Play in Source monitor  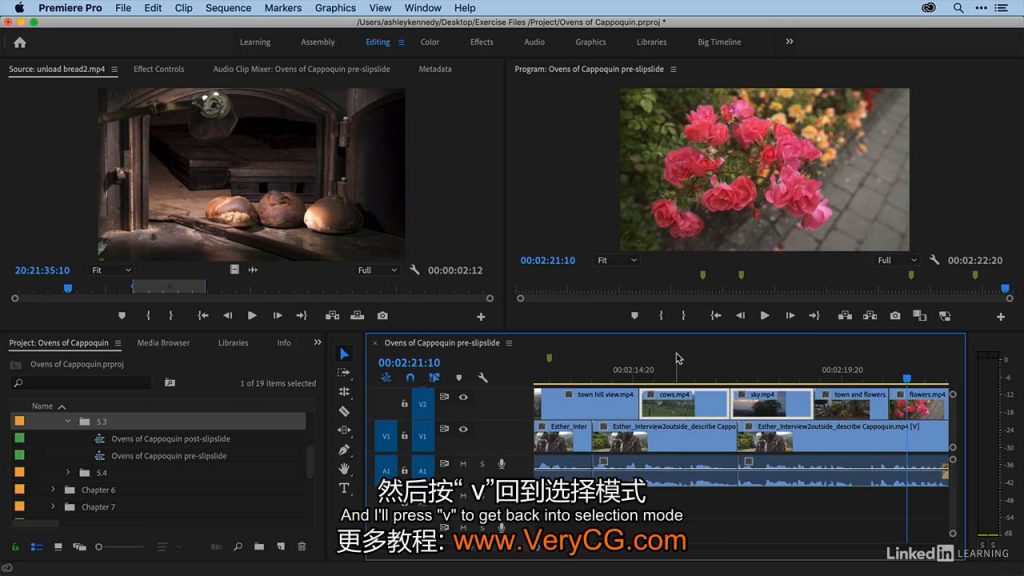[252, 316]
